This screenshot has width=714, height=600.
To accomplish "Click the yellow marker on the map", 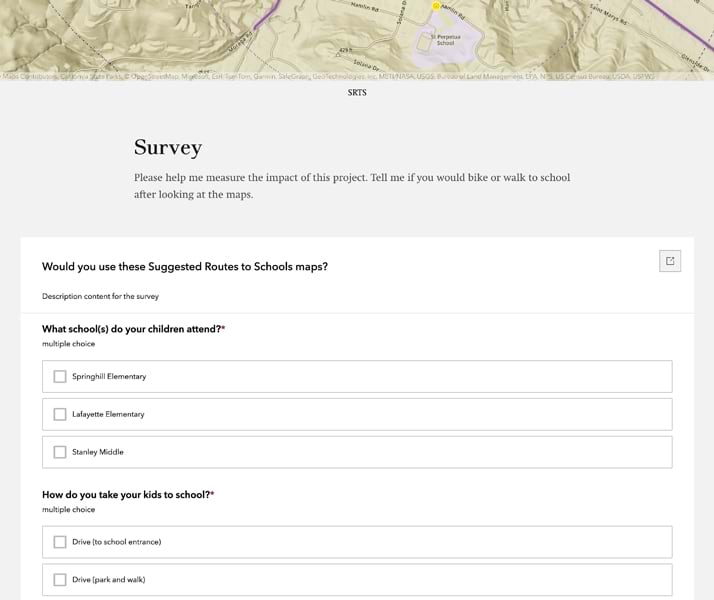I will pyautogui.click(x=436, y=6).
